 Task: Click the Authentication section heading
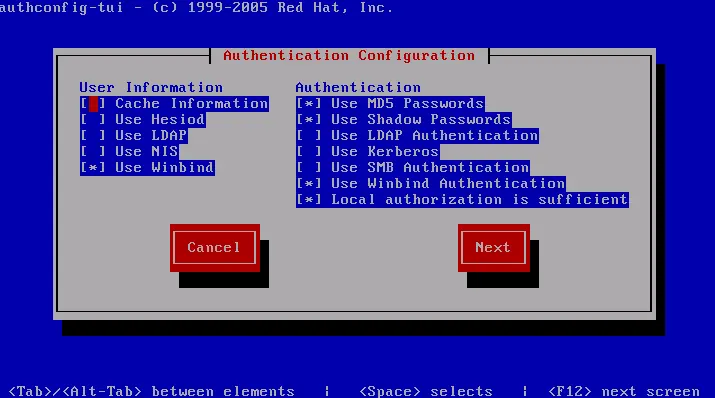[358, 88]
